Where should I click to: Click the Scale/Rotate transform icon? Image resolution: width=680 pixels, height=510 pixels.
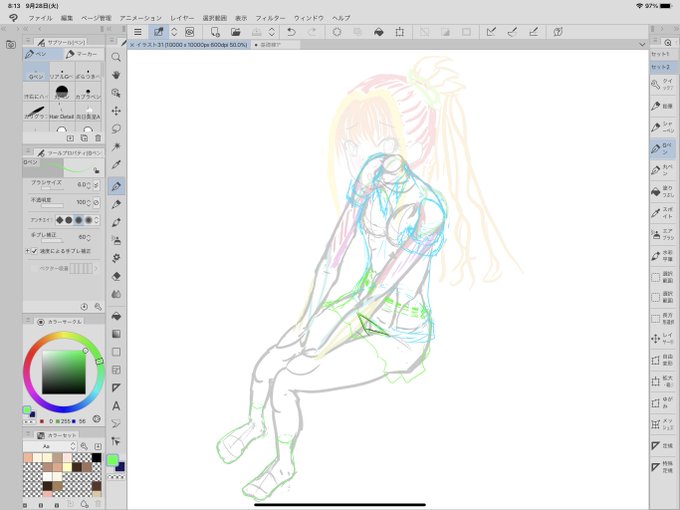399,32
